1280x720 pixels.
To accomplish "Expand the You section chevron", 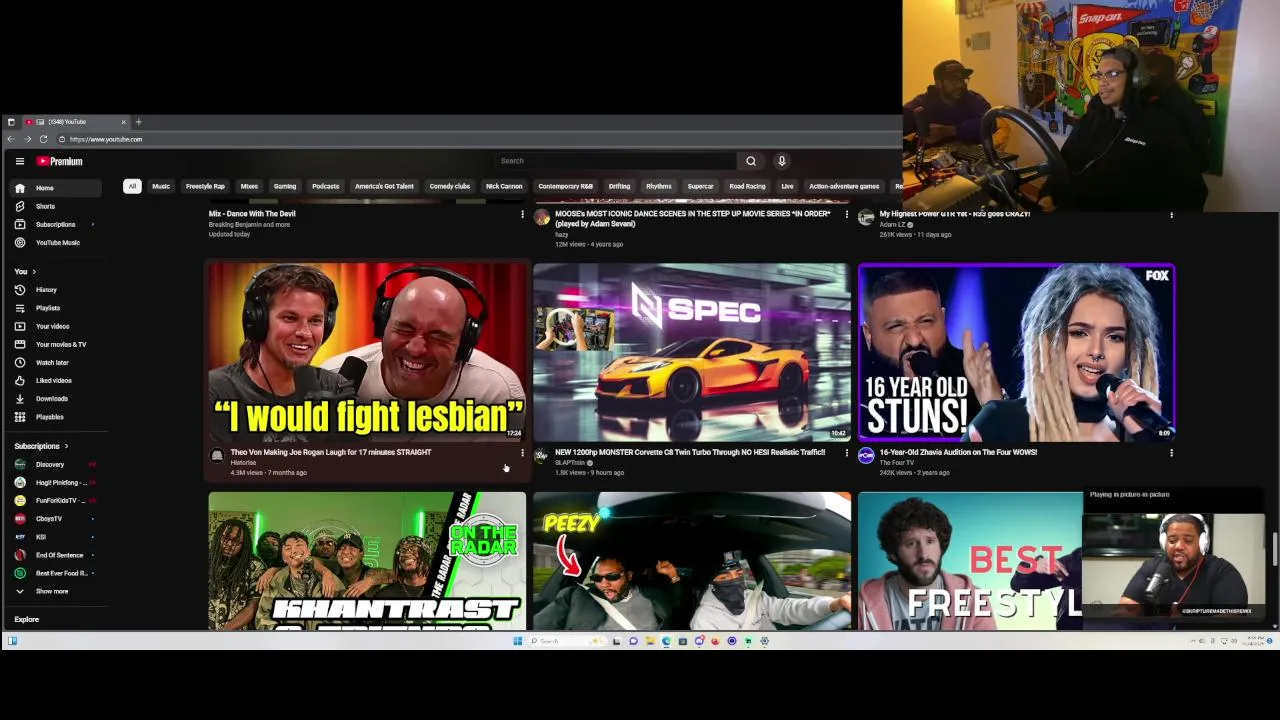I will pos(33,272).
